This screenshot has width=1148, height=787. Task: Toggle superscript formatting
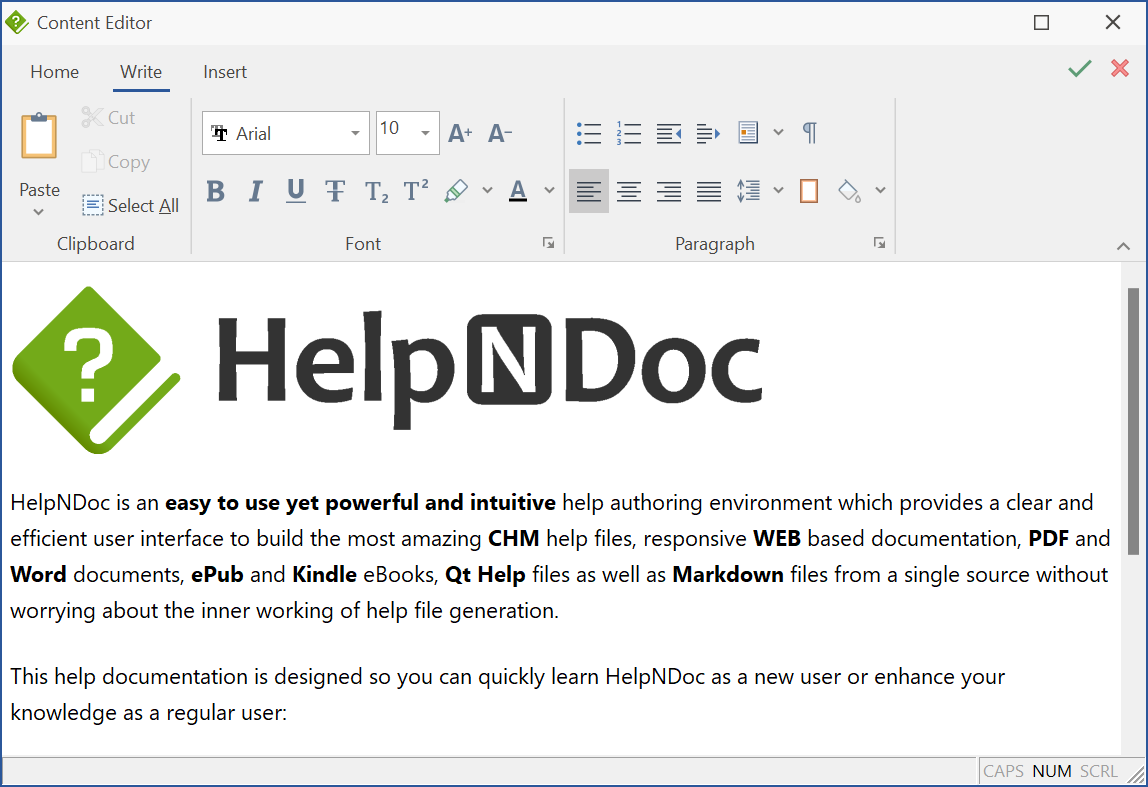coord(416,190)
